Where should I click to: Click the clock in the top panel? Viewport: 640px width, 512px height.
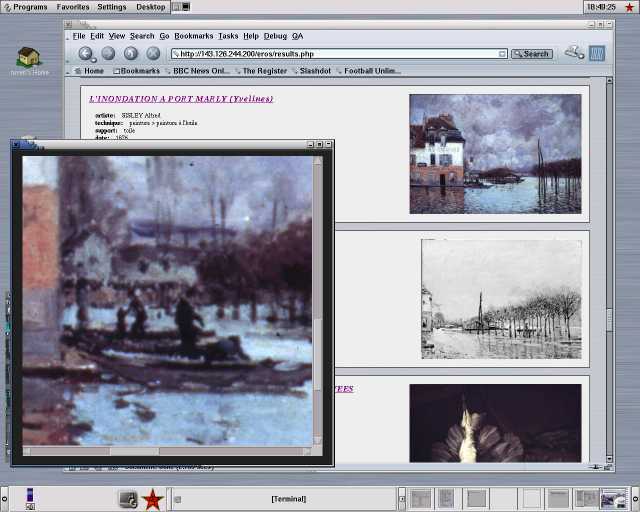(x=601, y=7)
